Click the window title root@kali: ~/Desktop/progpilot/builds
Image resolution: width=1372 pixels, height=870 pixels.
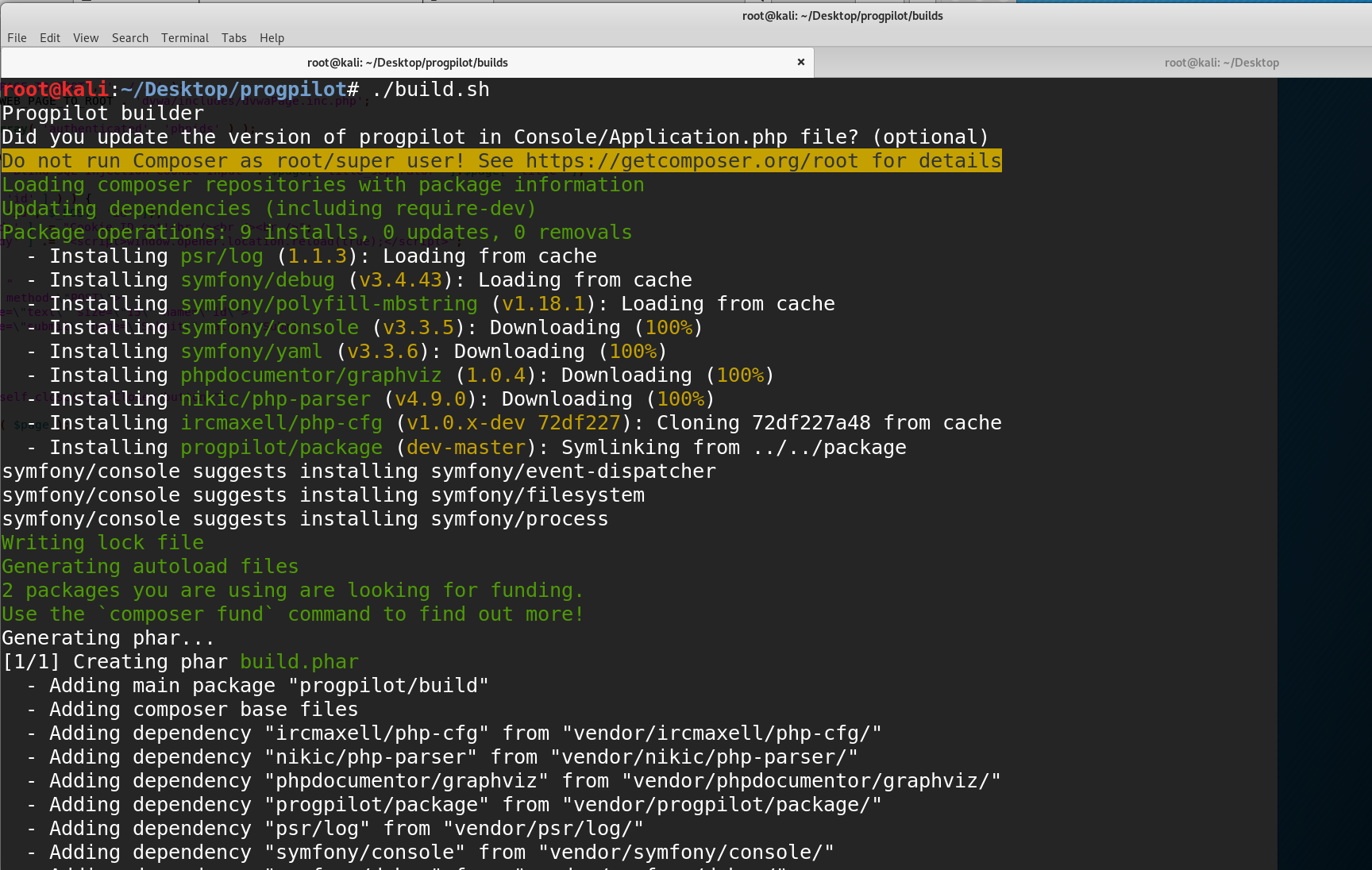click(x=842, y=16)
